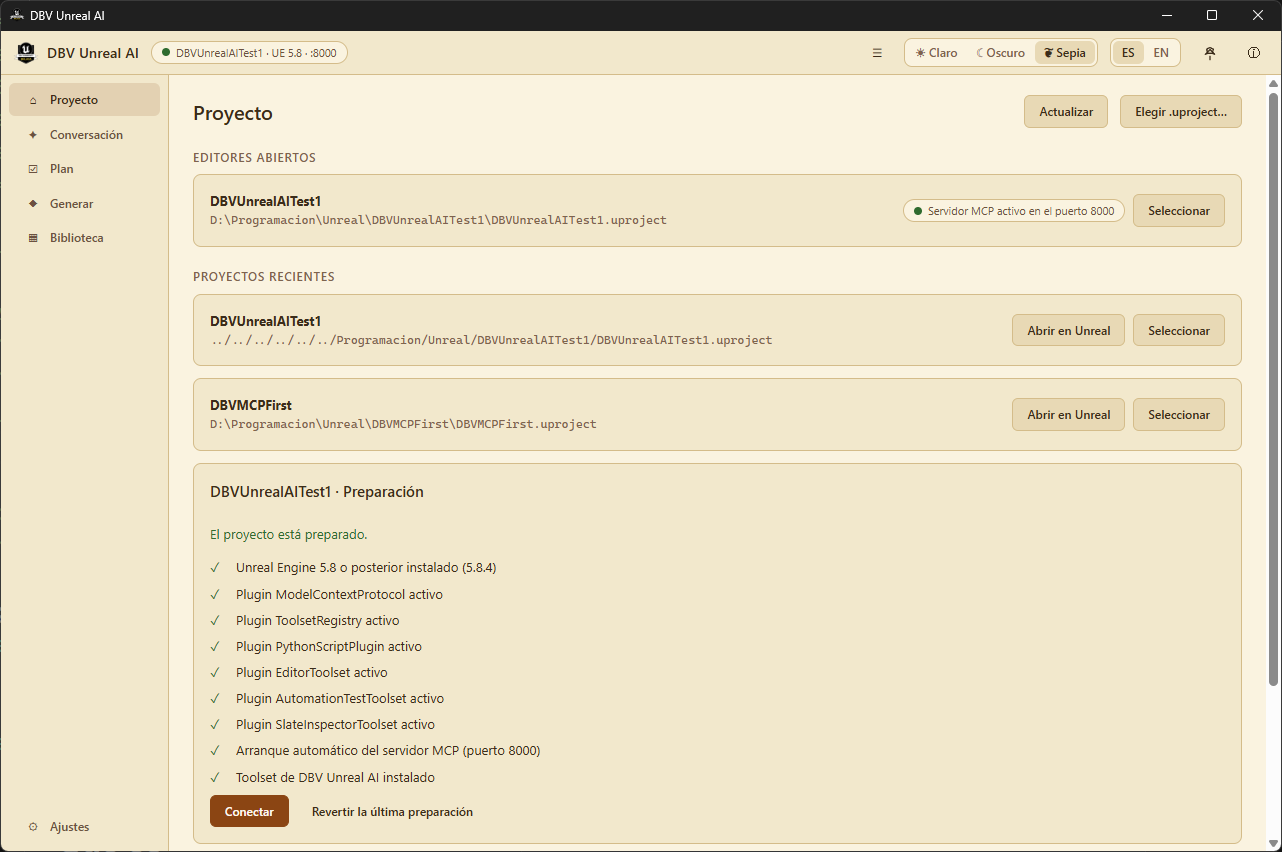Click Seleccionar in the open editors card
Screen dimensions: 1282x852
pos(1179,211)
